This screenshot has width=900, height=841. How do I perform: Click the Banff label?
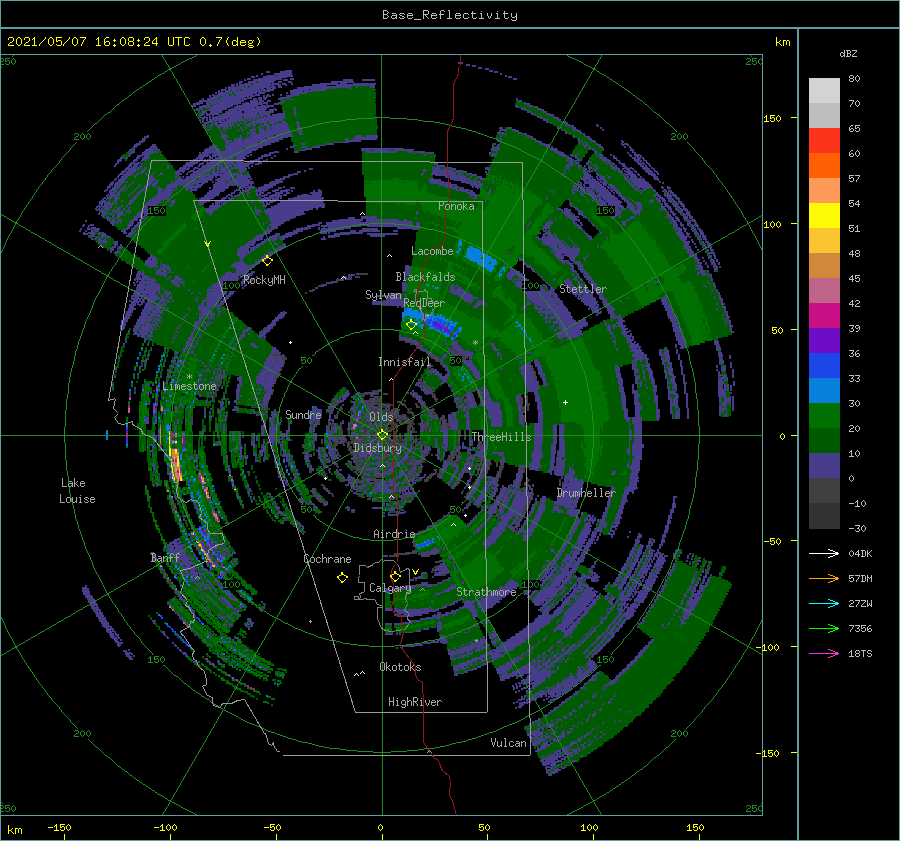pos(165,558)
